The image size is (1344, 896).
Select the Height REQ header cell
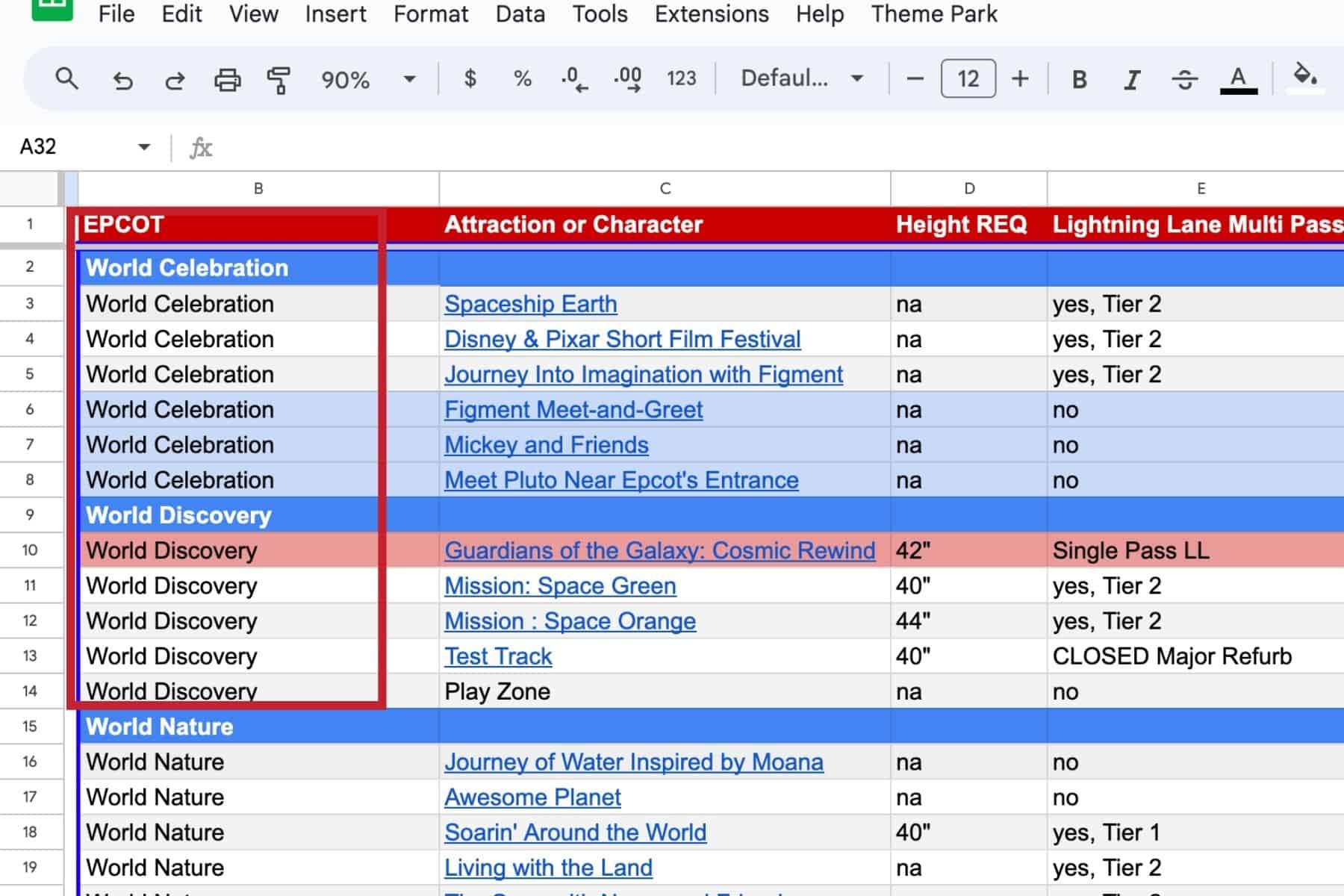pos(969,225)
